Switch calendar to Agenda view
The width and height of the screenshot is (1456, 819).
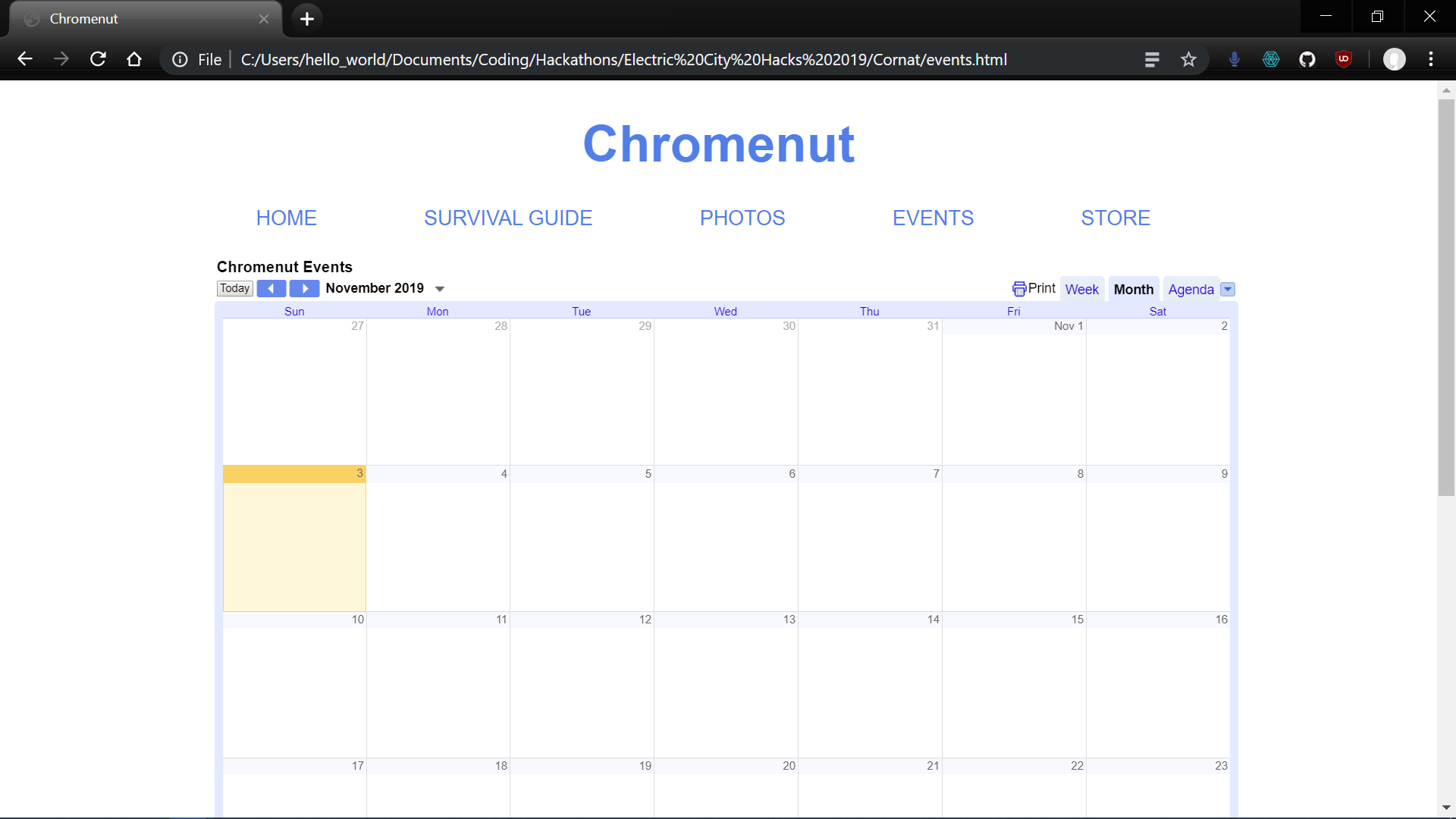pyautogui.click(x=1191, y=289)
